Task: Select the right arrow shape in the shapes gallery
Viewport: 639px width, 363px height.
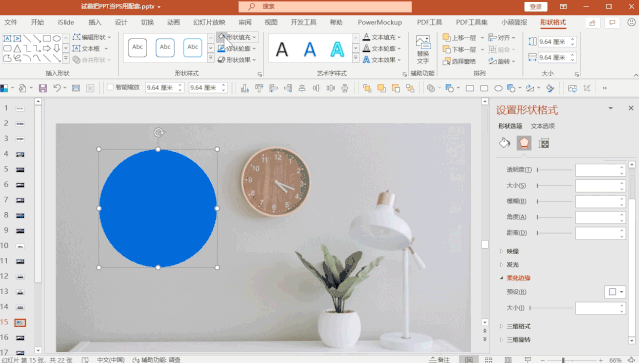Action: click(x=47, y=48)
